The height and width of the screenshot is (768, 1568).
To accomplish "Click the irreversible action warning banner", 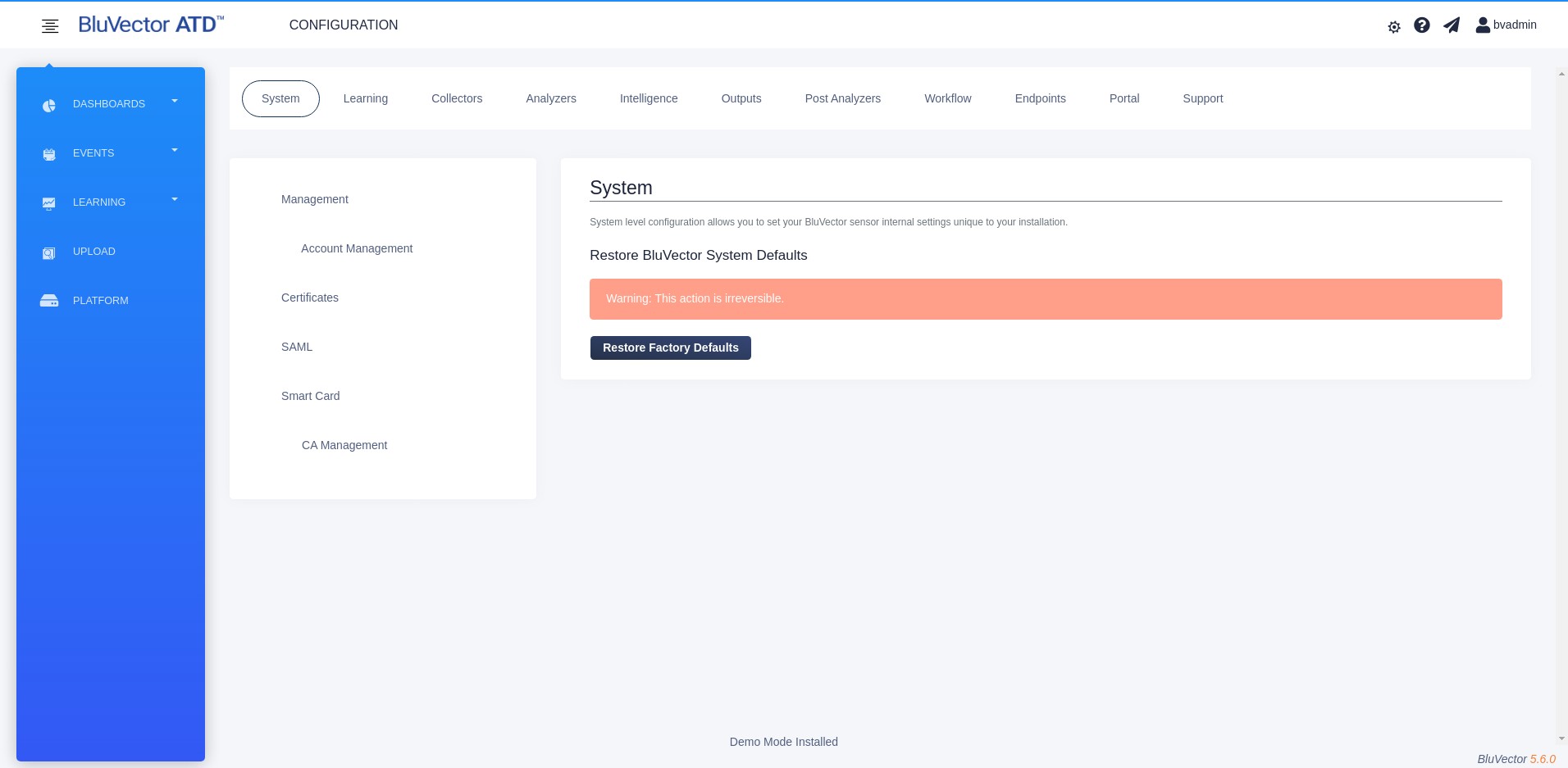I will (1046, 299).
